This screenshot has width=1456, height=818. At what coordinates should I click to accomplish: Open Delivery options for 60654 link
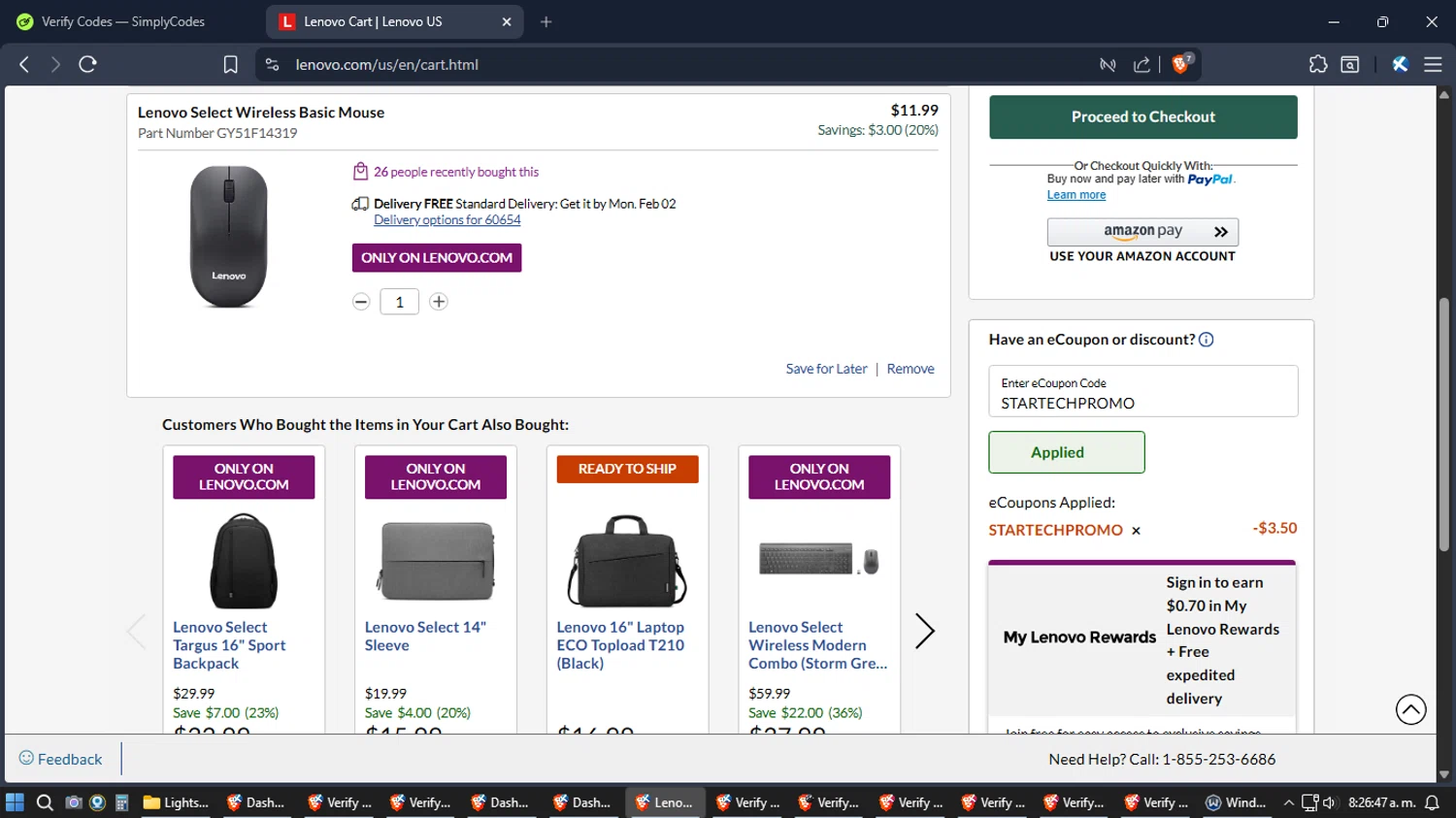pyautogui.click(x=447, y=220)
